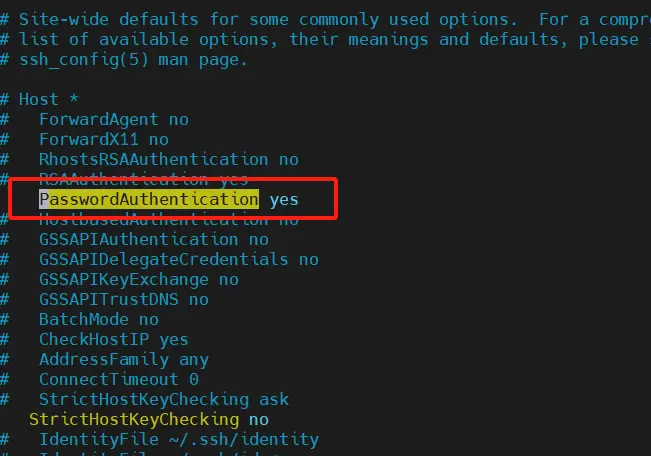Click the CheckHostIP yes line

[x=113, y=339]
